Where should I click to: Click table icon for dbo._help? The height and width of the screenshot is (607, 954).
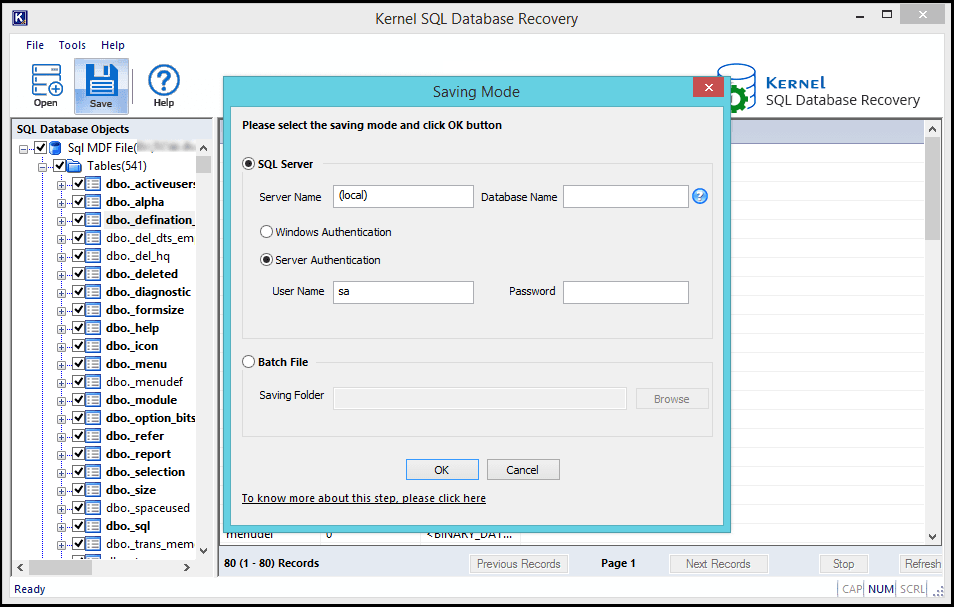point(93,328)
